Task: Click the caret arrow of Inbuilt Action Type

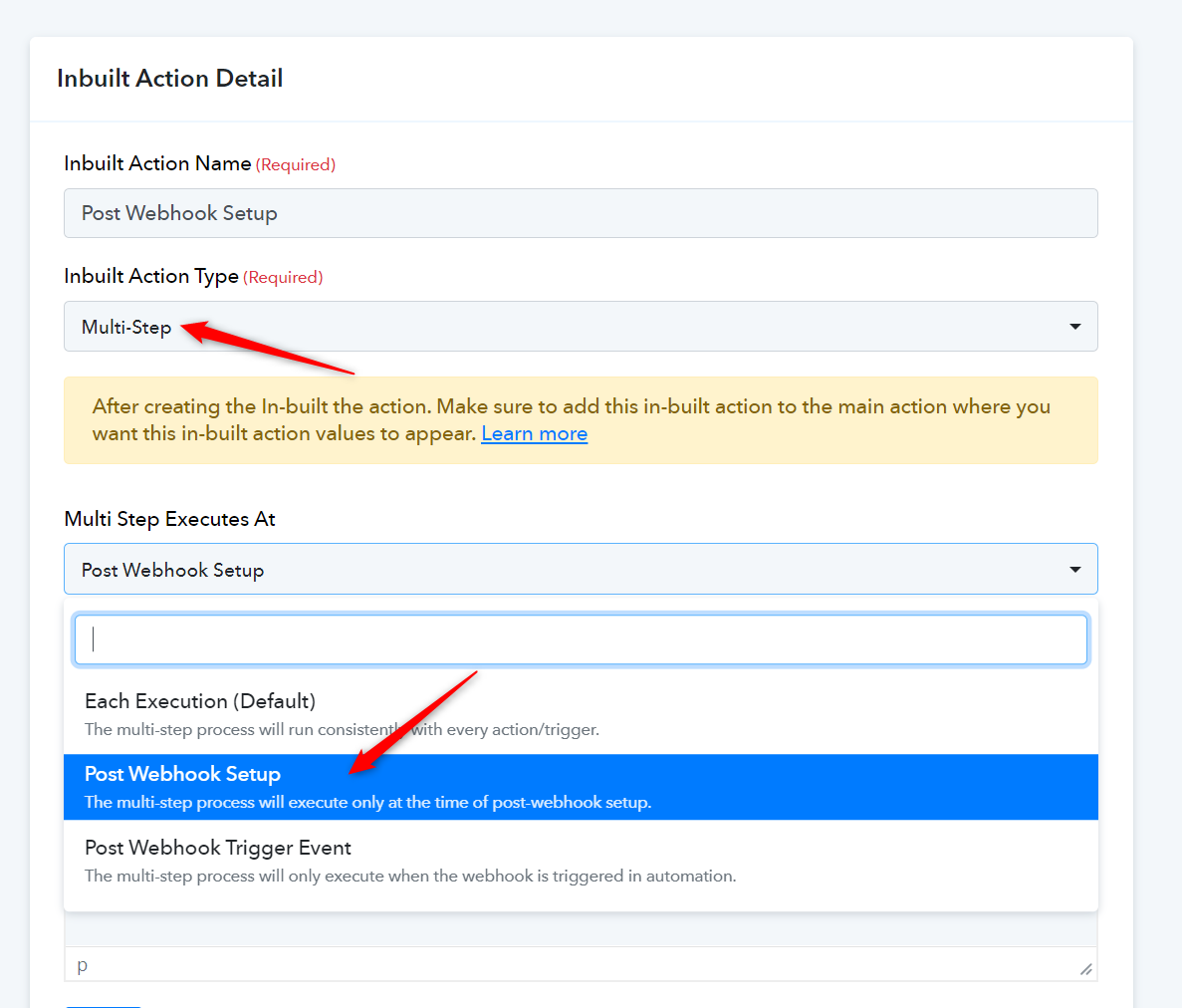Action: (x=1075, y=327)
